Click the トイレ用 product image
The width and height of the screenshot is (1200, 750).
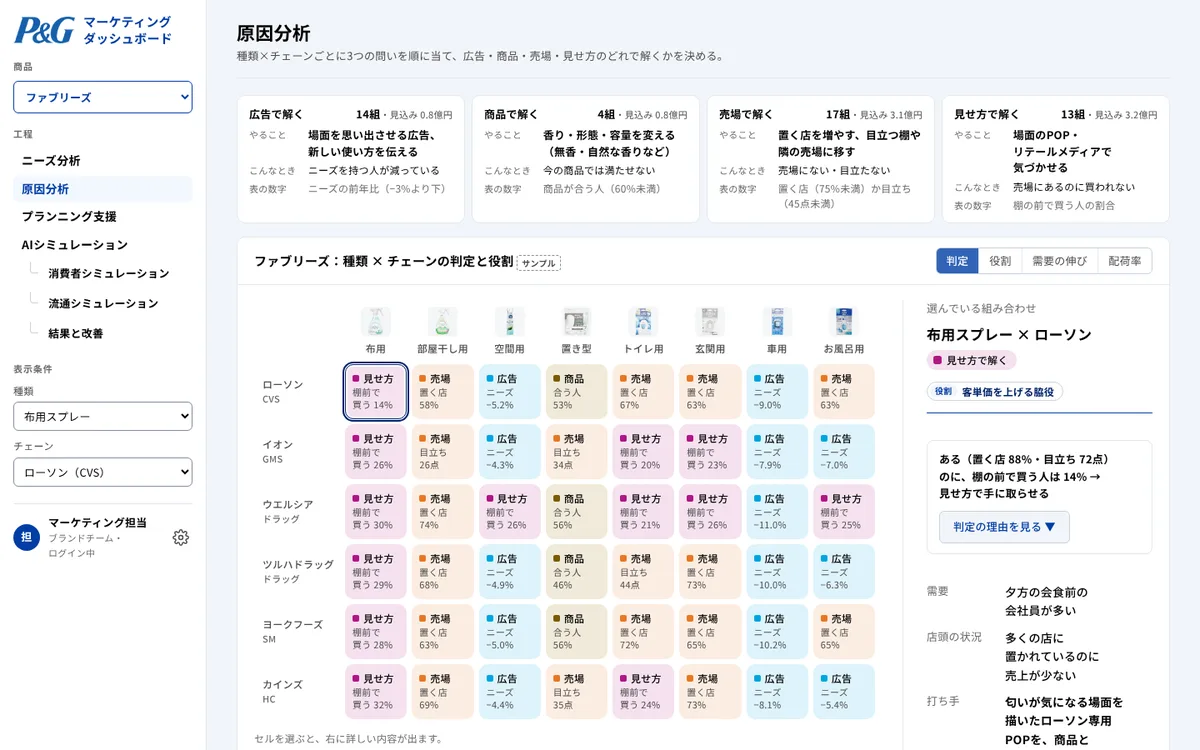(x=644, y=322)
